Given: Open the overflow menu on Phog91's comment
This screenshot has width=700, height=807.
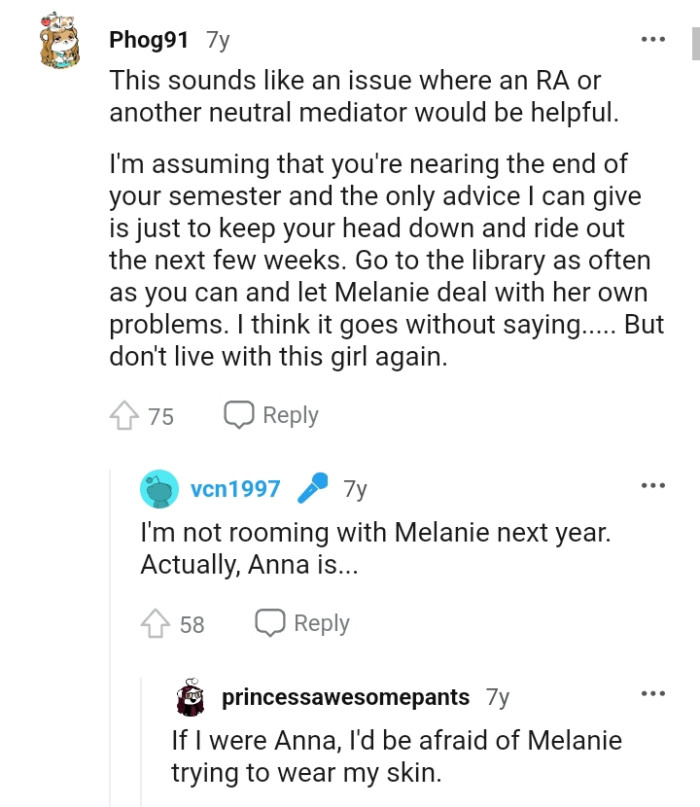Looking at the screenshot, I should tap(652, 38).
